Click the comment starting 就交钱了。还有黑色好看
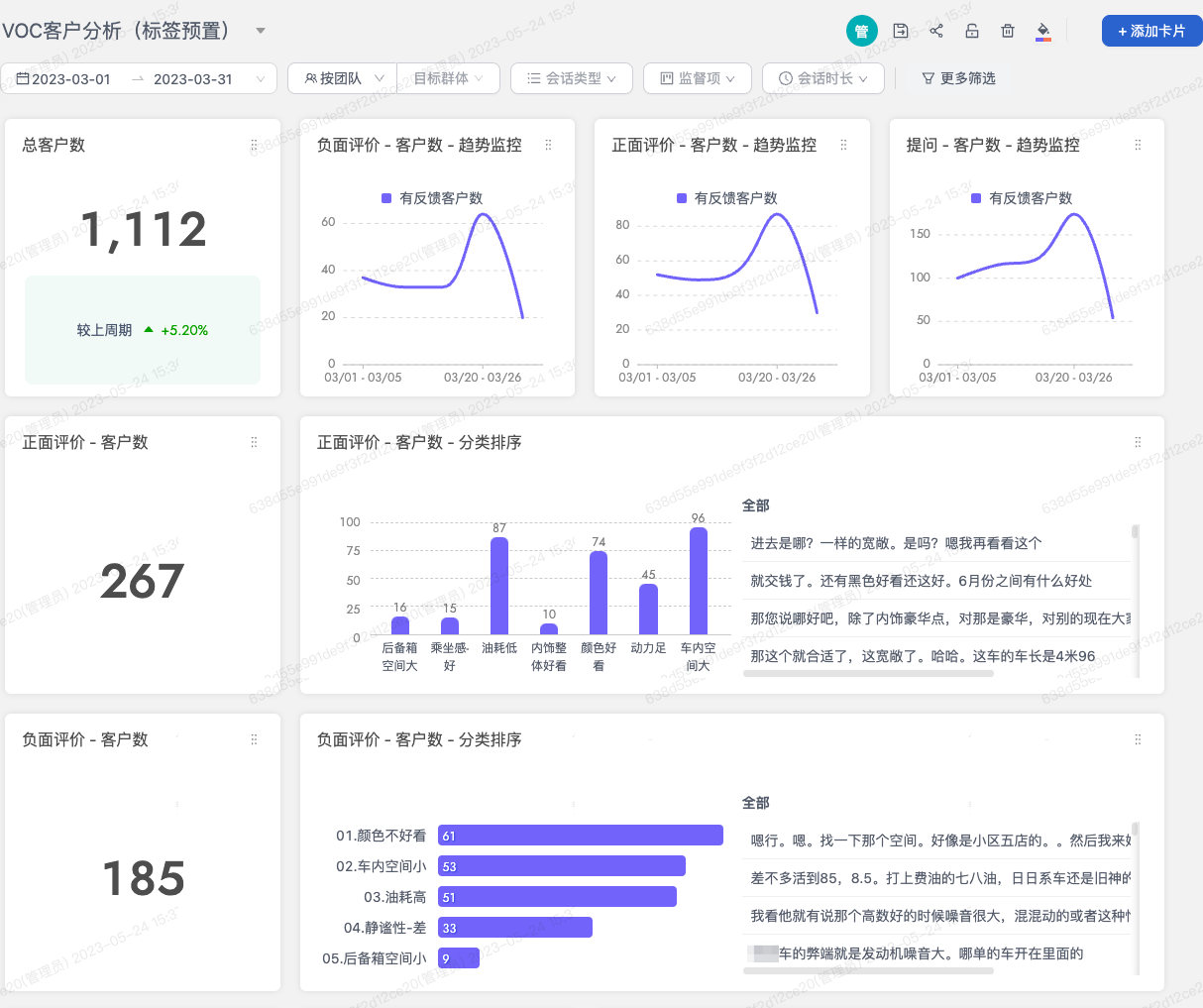1203x1008 pixels. pos(936,581)
